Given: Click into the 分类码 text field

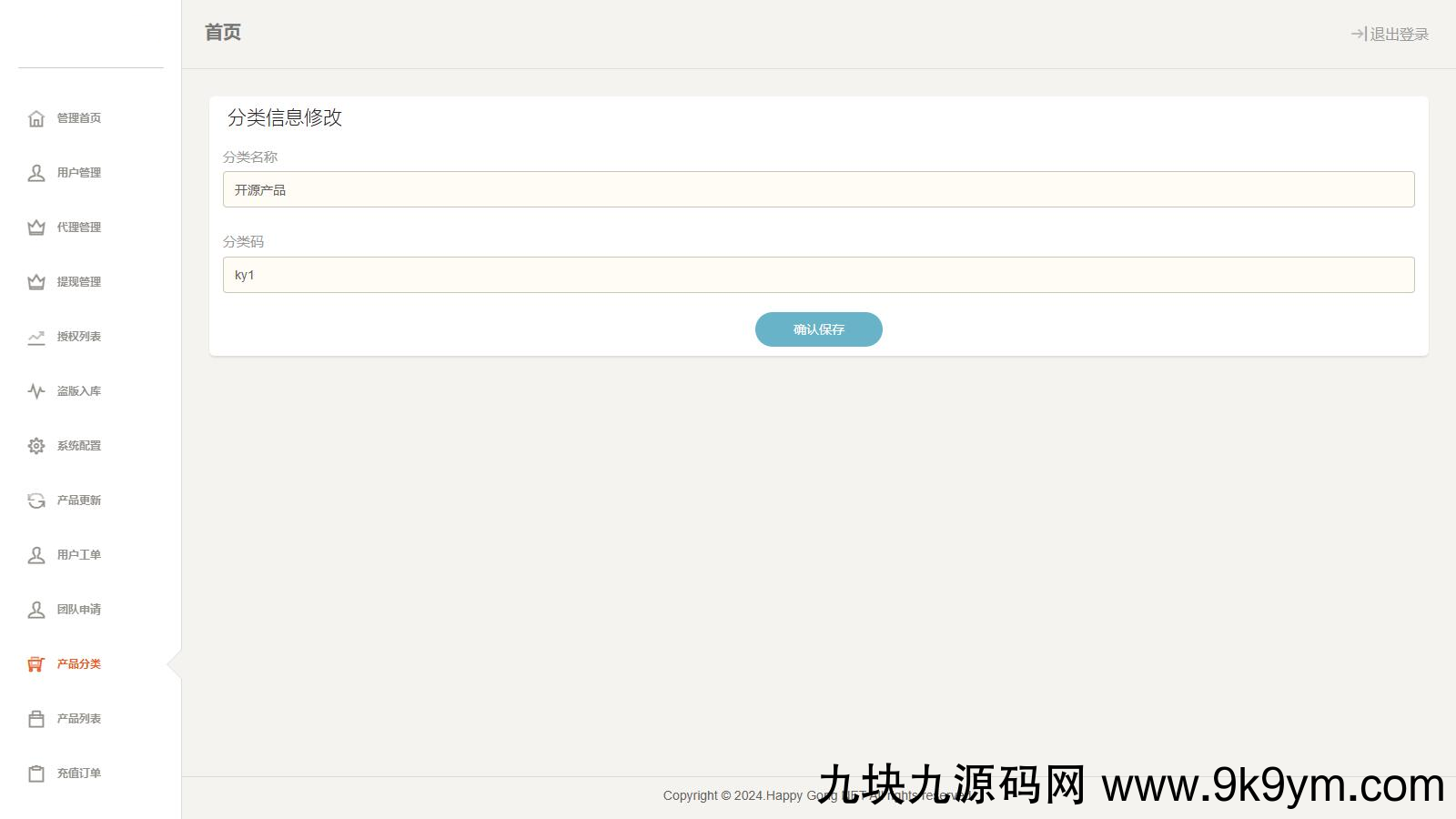Looking at the screenshot, I should (x=818, y=275).
